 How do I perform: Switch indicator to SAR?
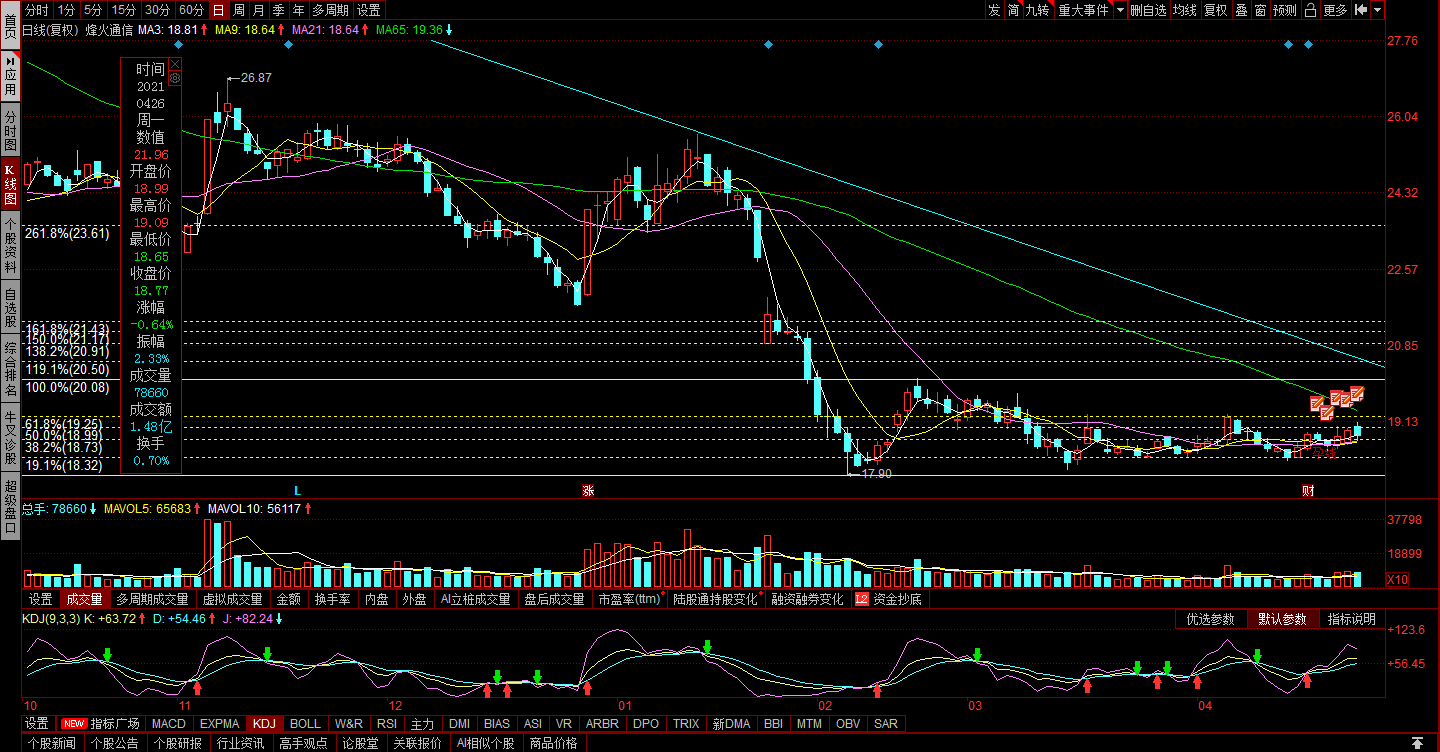click(x=885, y=723)
